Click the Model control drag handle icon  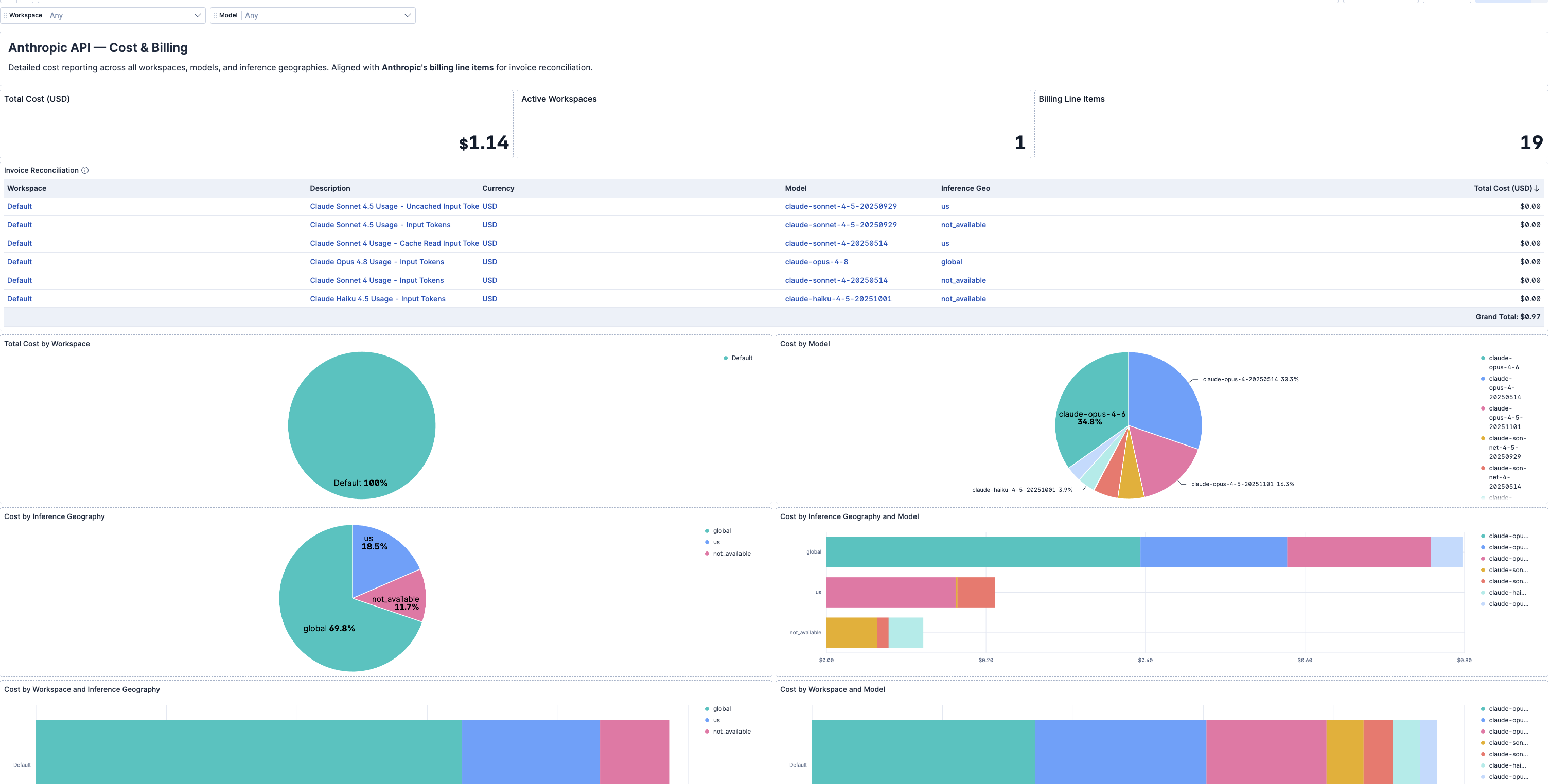click(x=215, y=15)
